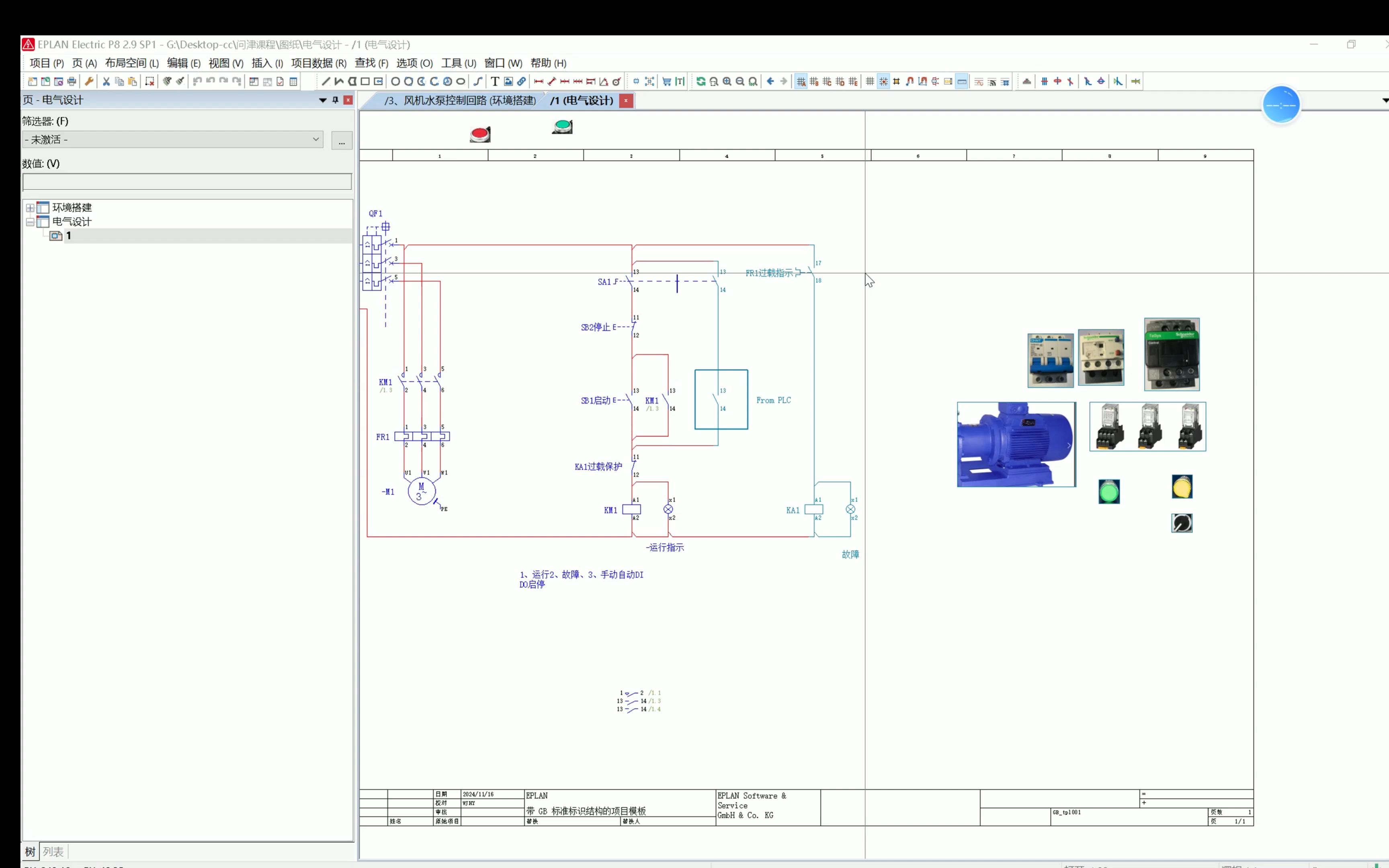Select the Text insert tool
The height and width of the screenshot is (868, 1389).
click(495, 82)
